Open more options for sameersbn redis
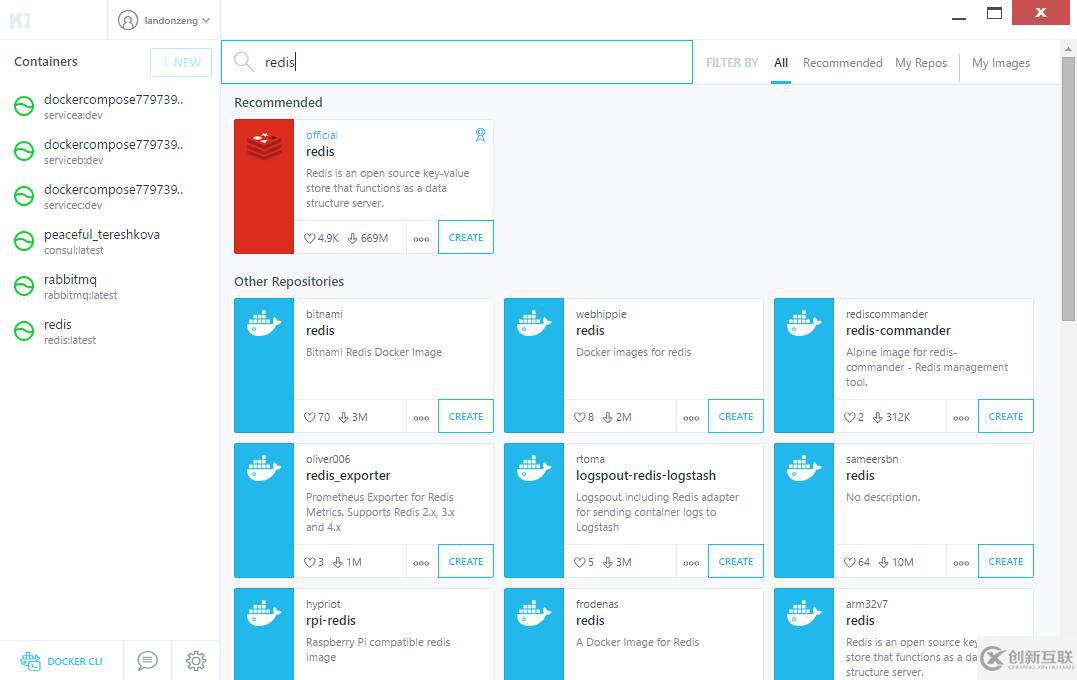Screen dimensions: 1077x680 (x=961, y=562)
